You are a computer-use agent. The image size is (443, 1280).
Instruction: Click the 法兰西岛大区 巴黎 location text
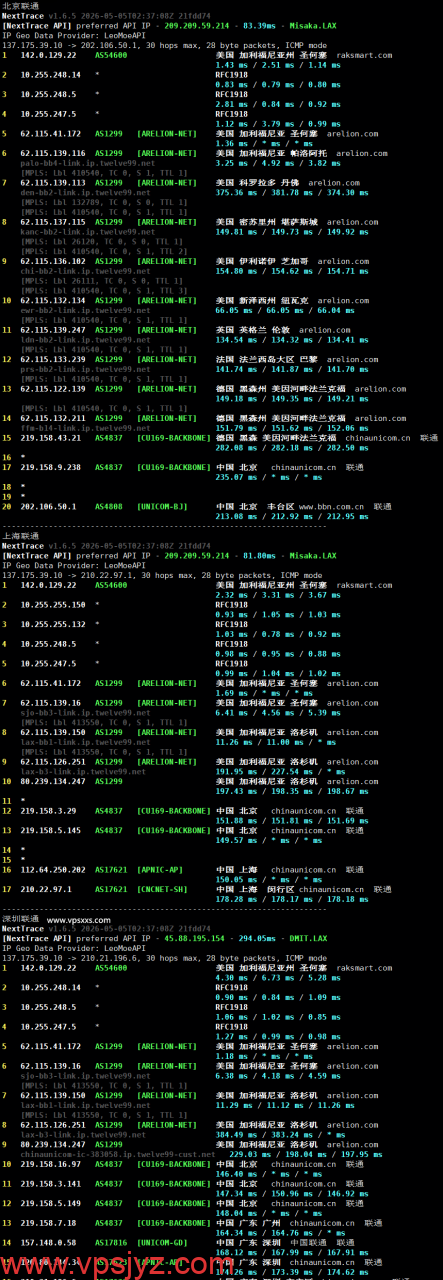[286, 359]
